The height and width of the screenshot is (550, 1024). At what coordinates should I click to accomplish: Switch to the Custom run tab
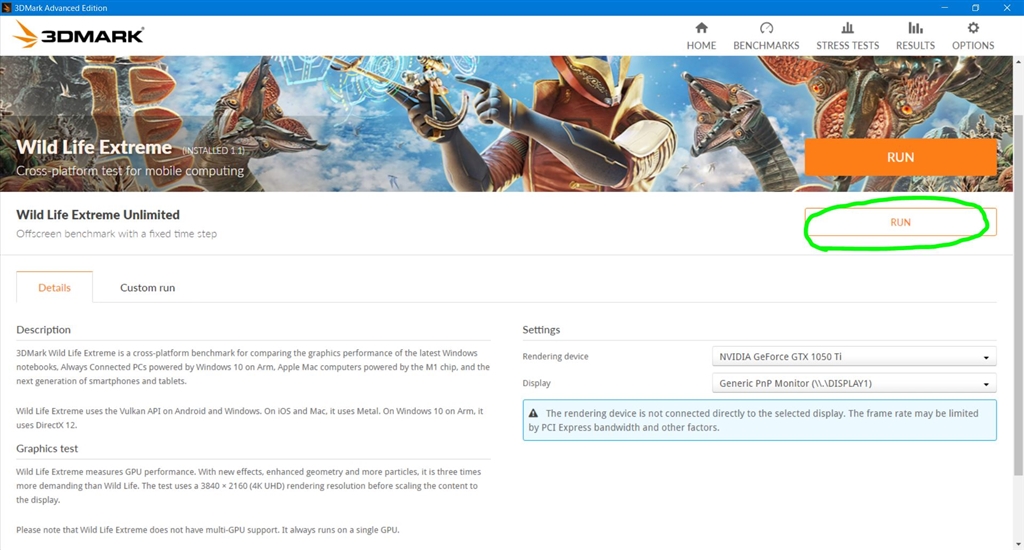coord(148,287)
